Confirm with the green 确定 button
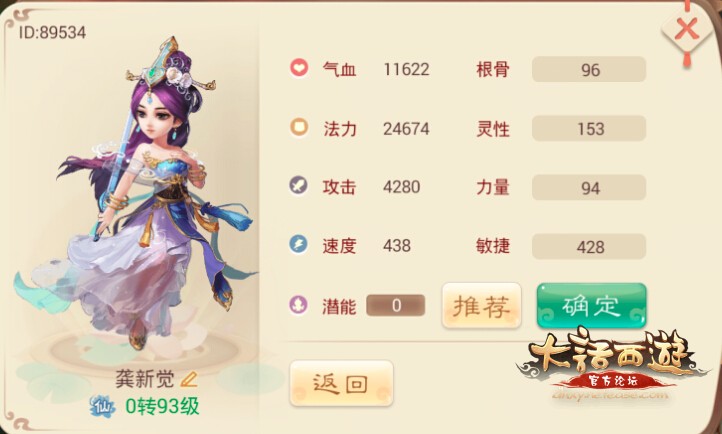Screen dimensions: 722x434 (592, 306)
